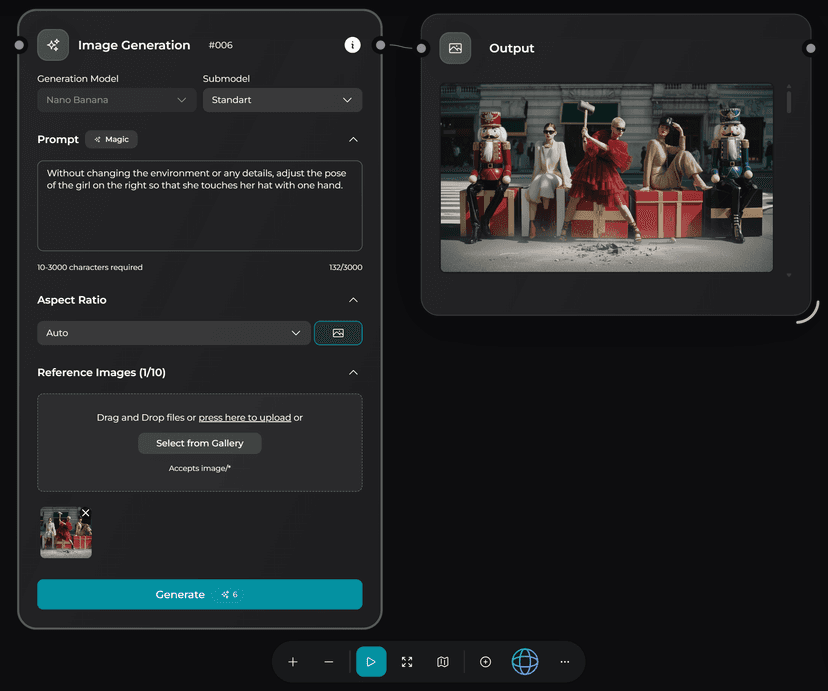
Task: Zoom out with the minus icon
Action: coord(329,662)
